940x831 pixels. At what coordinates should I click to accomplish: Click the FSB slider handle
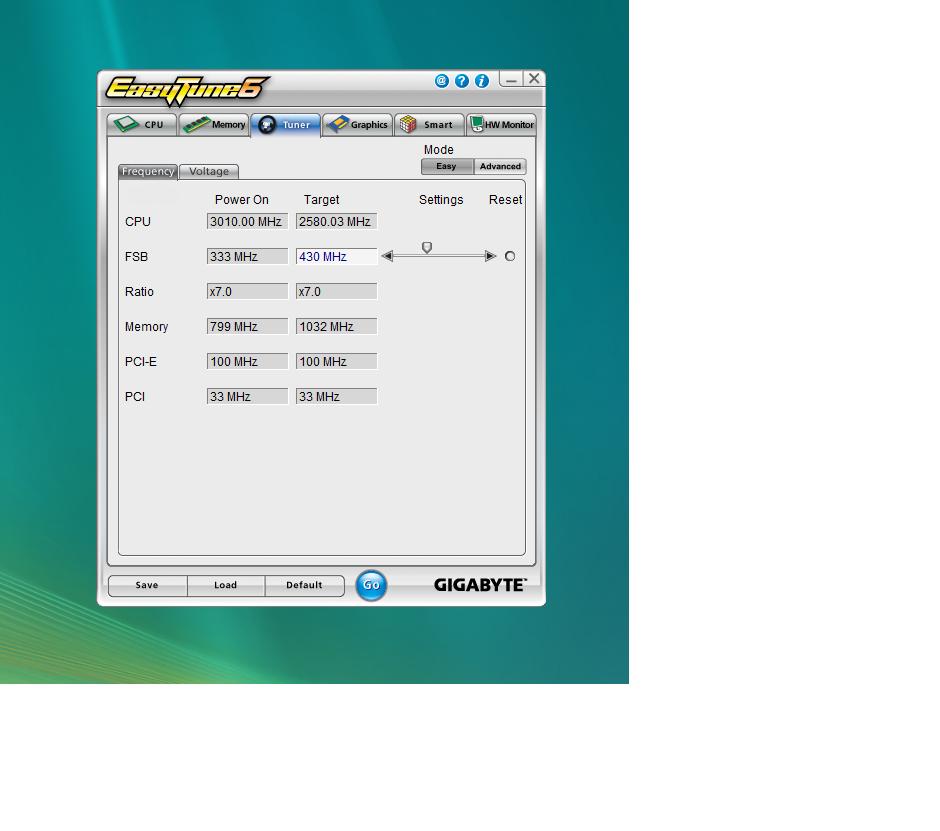[427, 248]
